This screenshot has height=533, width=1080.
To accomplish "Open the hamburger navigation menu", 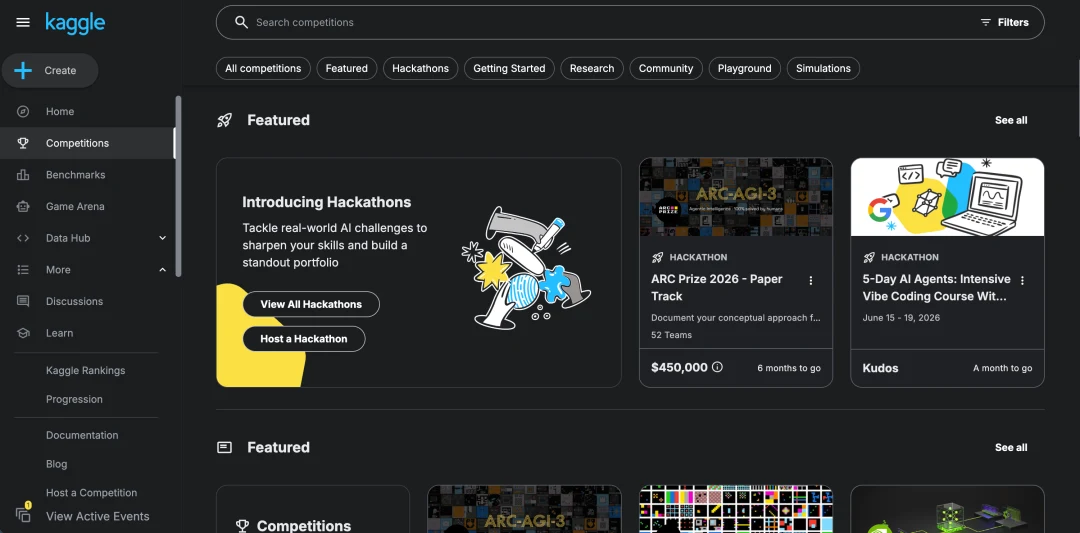I will (x=23, y=23).
